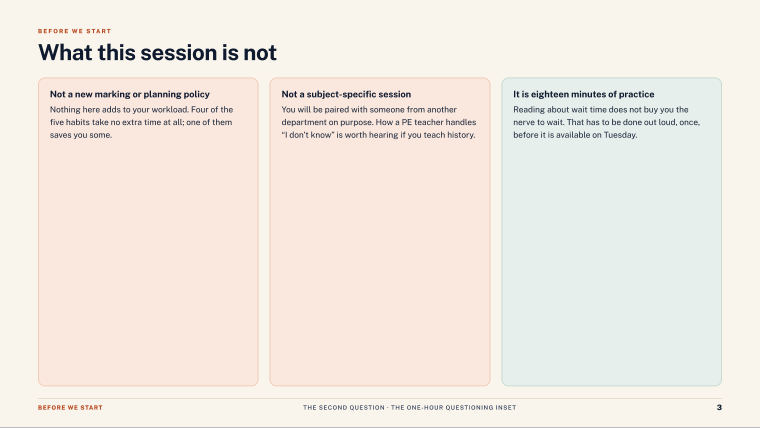Click footer text 'THE ONE-HOUR QUESTIONING INSET'
The image size is (760, 428).
pos(454,408)
